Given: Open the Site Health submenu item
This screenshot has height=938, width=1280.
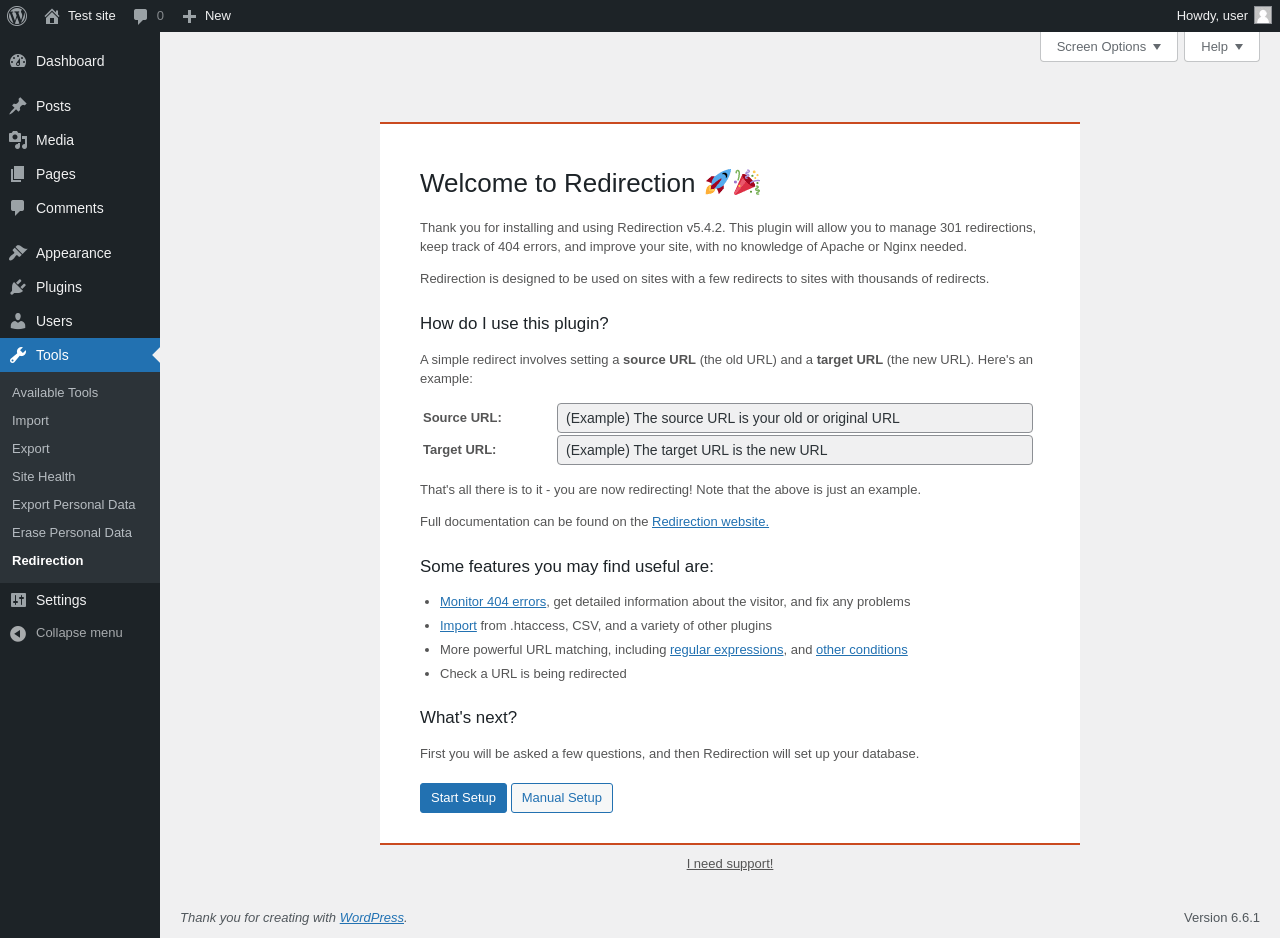Looking at the screenshot, I should [44, 477].
